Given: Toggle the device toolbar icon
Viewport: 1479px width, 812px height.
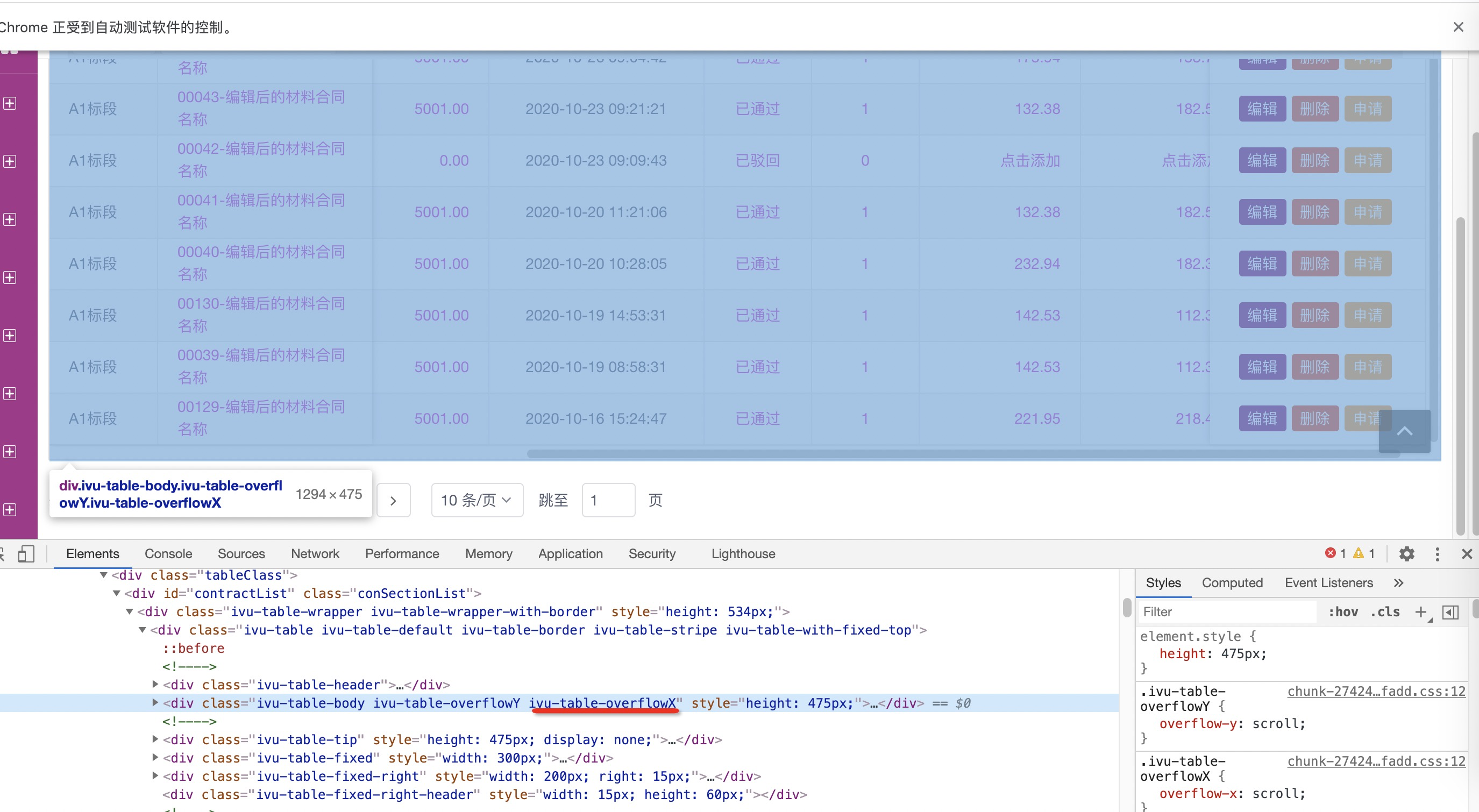Looking at the screenshot, I should pos(26,553).
